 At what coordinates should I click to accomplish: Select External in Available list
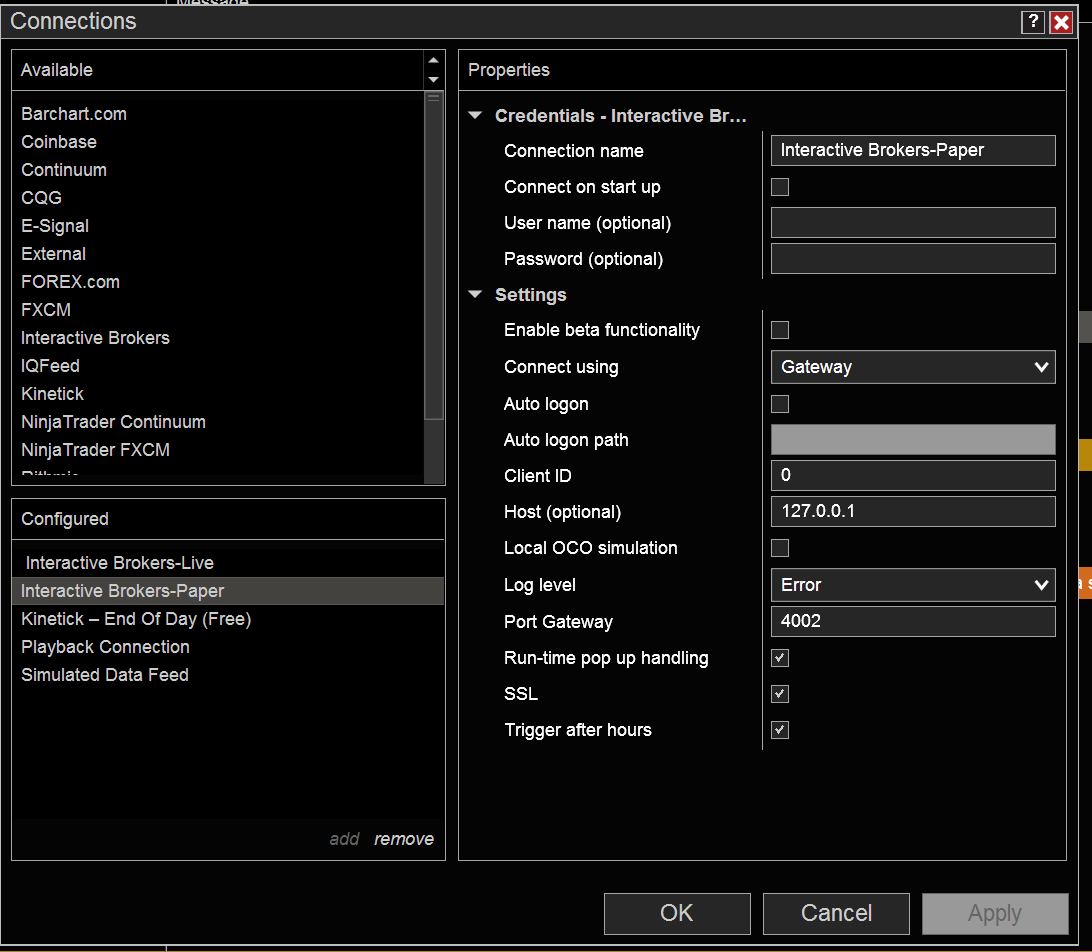[54, 254]
